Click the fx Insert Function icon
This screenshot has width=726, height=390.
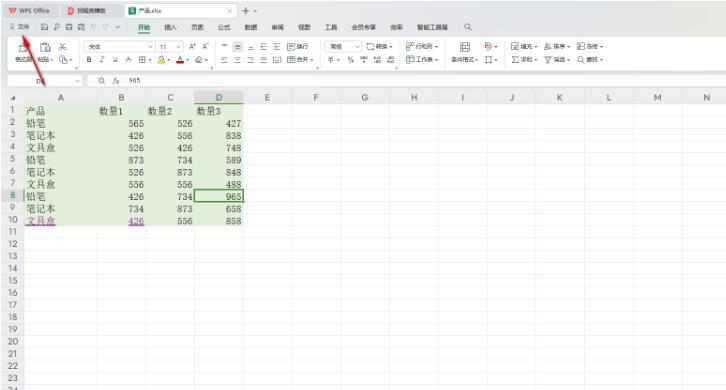click(x=116, y=81)
